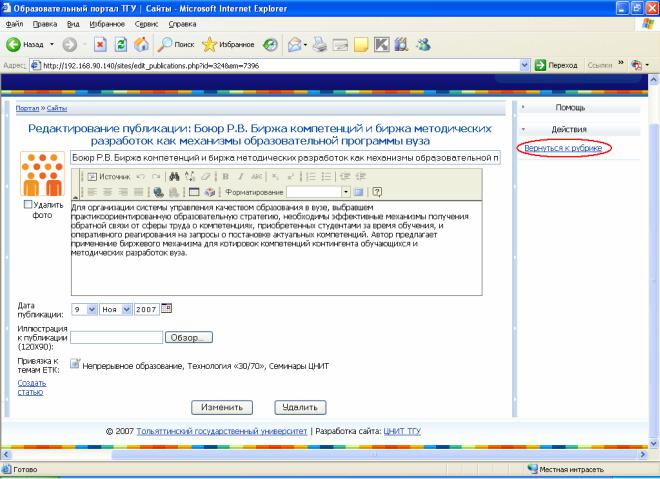The image size is (660, 479).
Task: Insert link globe icon in editor
Action: [158, 192]
